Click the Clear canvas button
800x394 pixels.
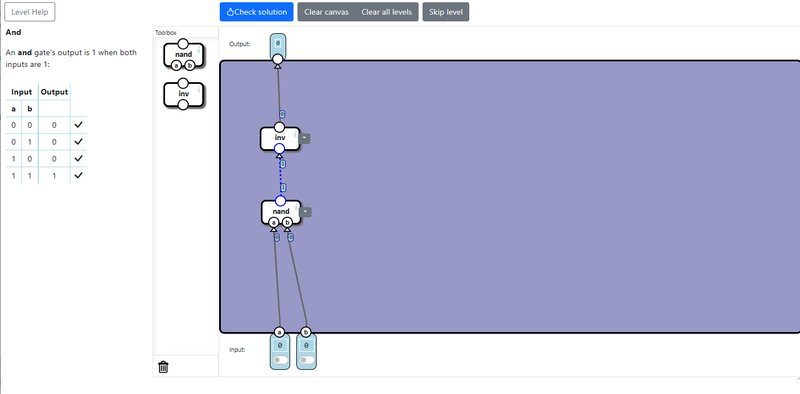pyautogui.click(x=327, y=12)
